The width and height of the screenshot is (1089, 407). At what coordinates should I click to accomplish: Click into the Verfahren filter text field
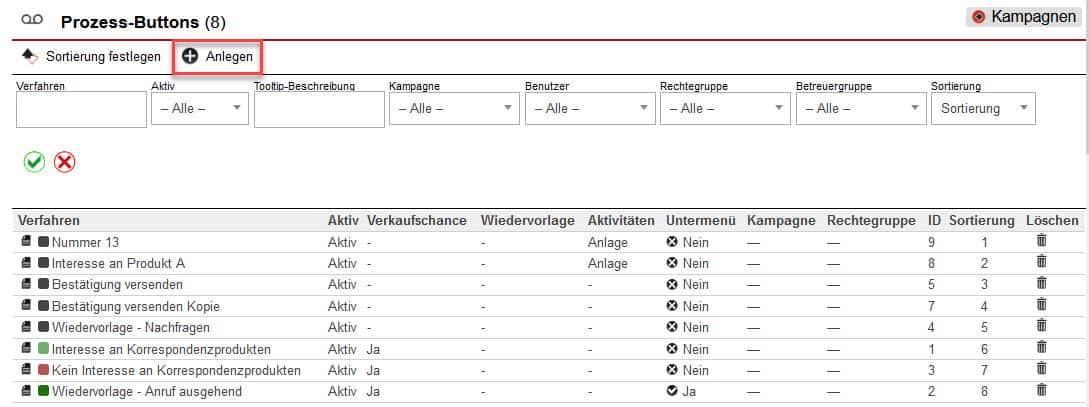[x=81, y=110]
